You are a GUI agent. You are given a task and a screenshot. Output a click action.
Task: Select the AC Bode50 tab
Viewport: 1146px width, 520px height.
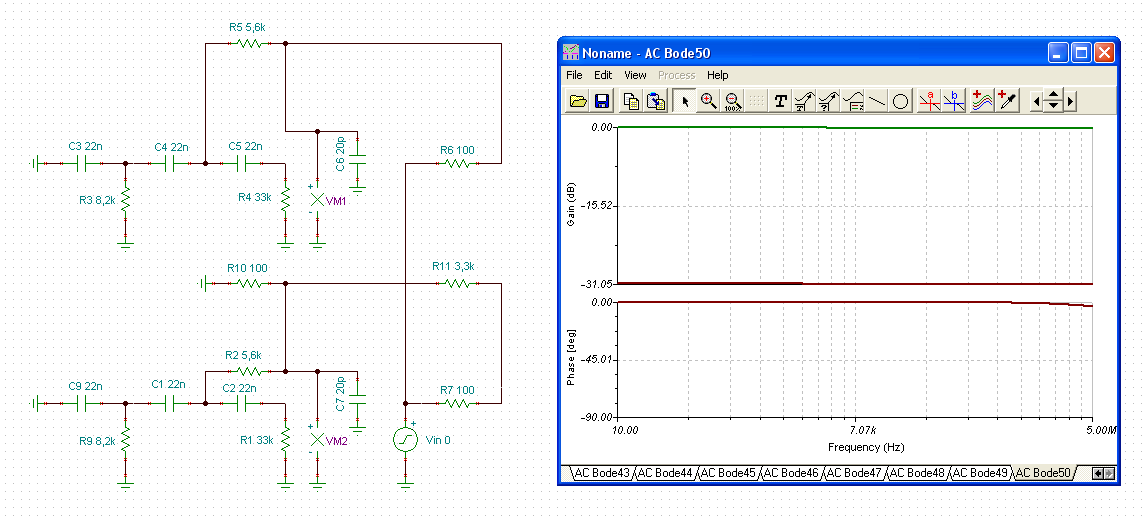click(x=1044, y=473)
